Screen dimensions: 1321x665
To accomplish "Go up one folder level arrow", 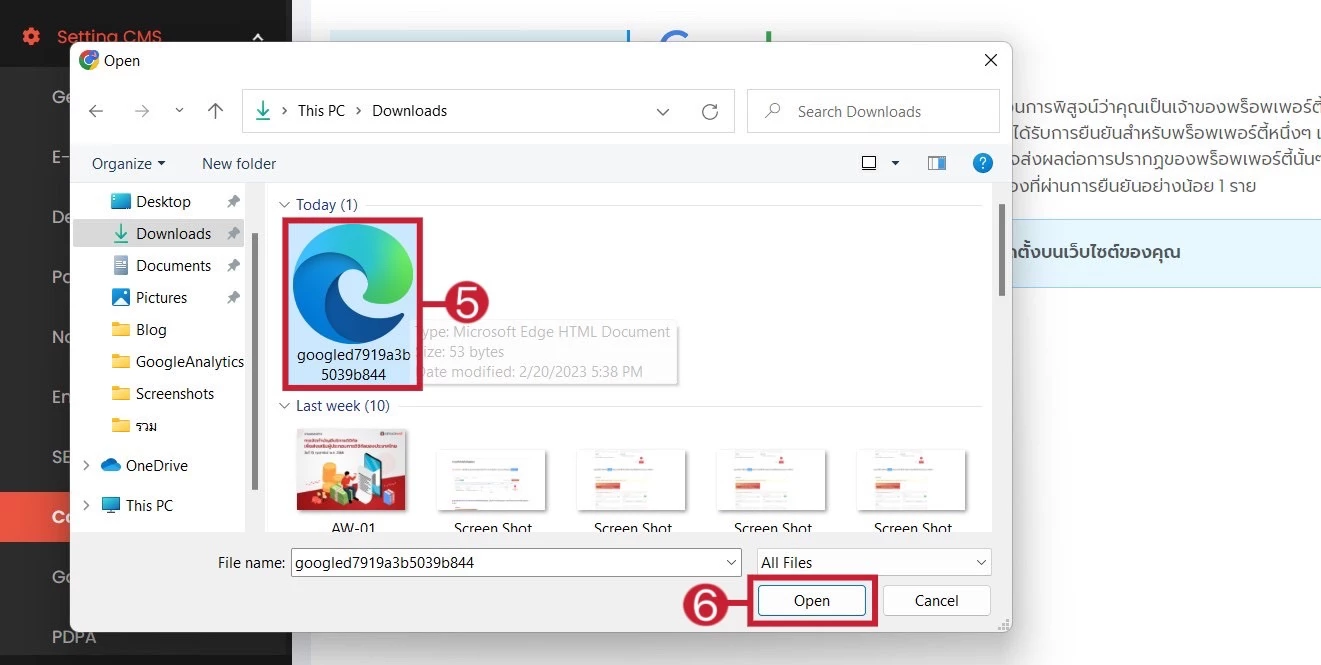I will (x=215, y=111).
